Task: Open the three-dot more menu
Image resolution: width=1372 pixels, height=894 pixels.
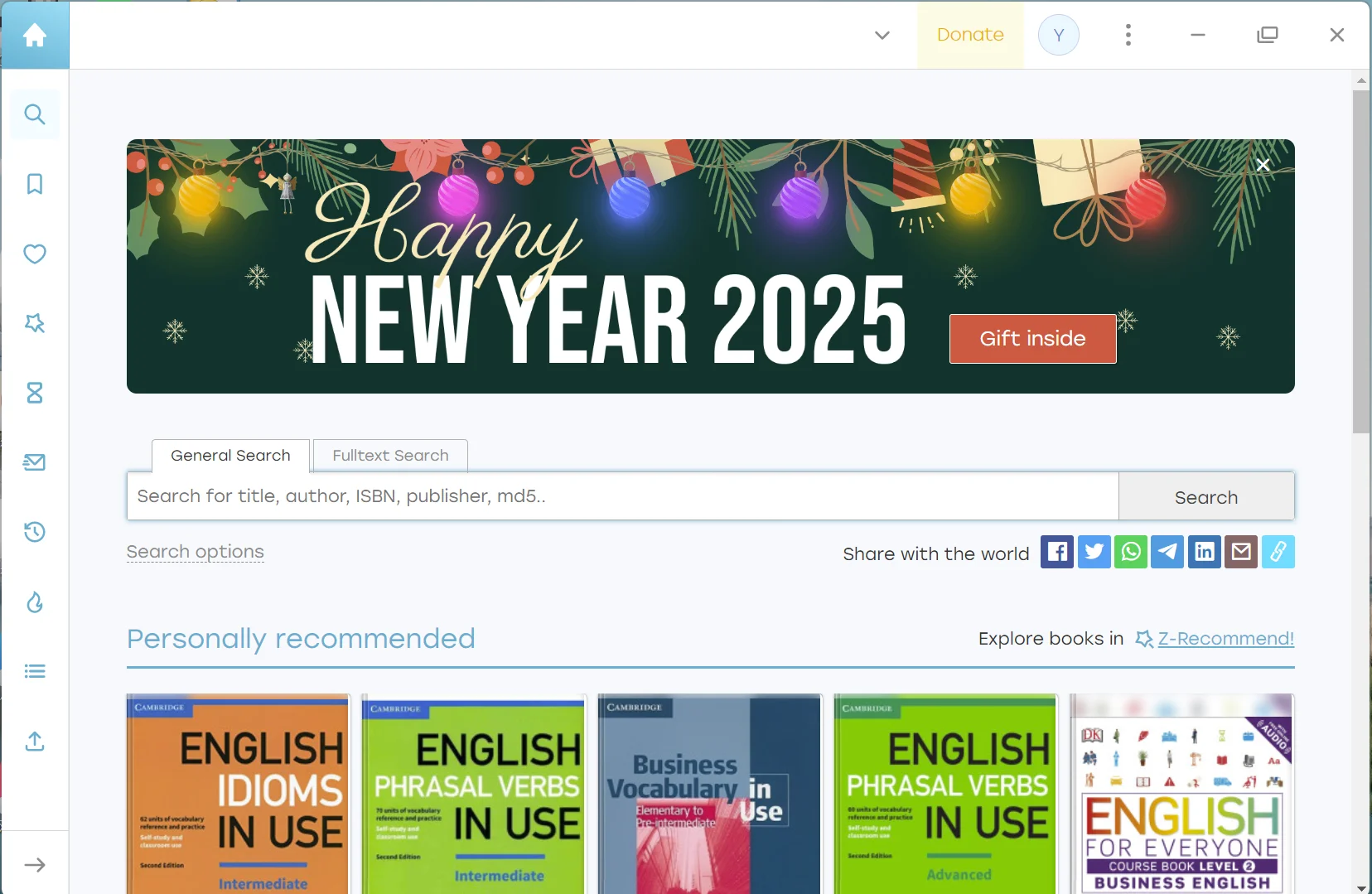Action: click(1128, 35)
